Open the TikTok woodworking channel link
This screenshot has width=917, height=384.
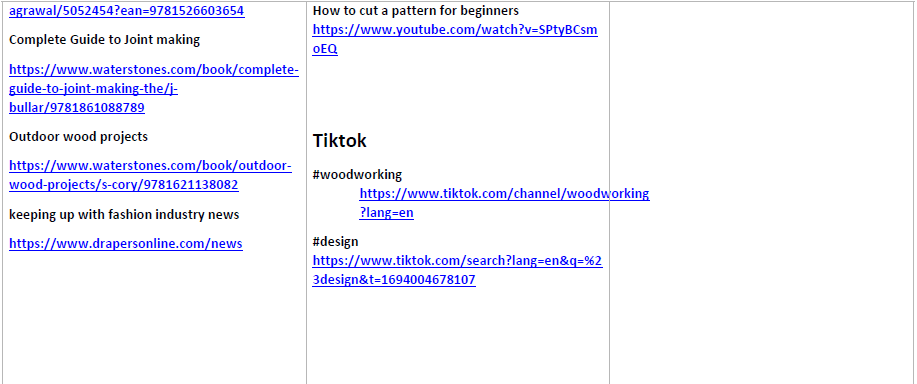pos(504,203)
